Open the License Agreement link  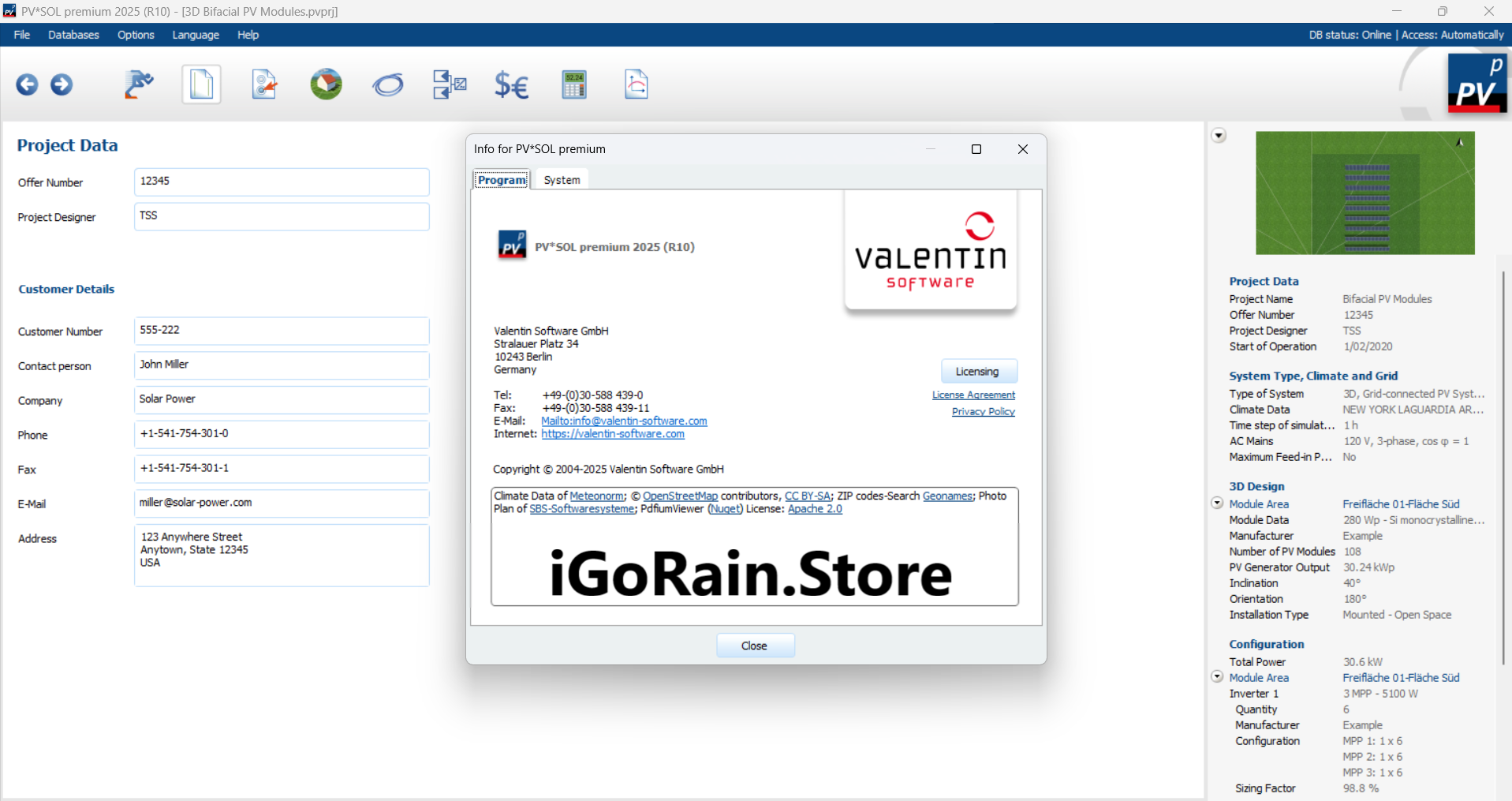click(x=973, y=395)
